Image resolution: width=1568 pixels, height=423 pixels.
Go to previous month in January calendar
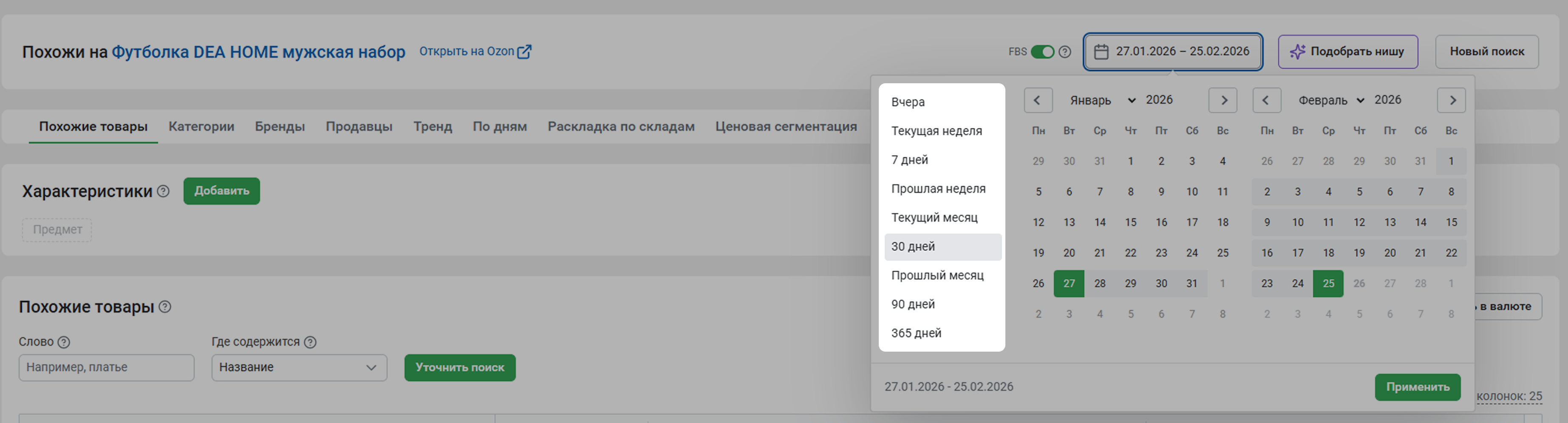pos(1038,100)
